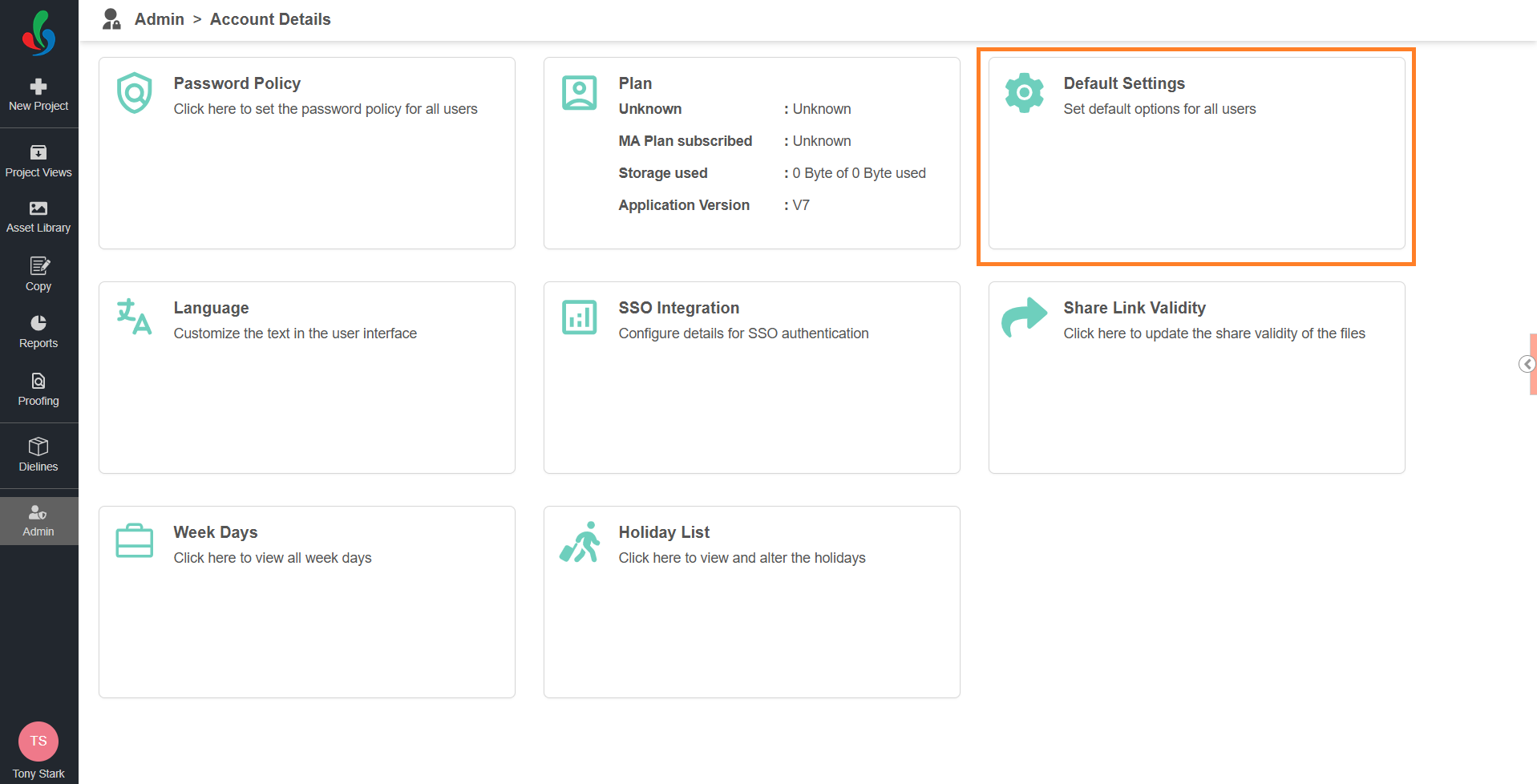Open the Copy module icon

pyautogui.click(x=38, y=265)
